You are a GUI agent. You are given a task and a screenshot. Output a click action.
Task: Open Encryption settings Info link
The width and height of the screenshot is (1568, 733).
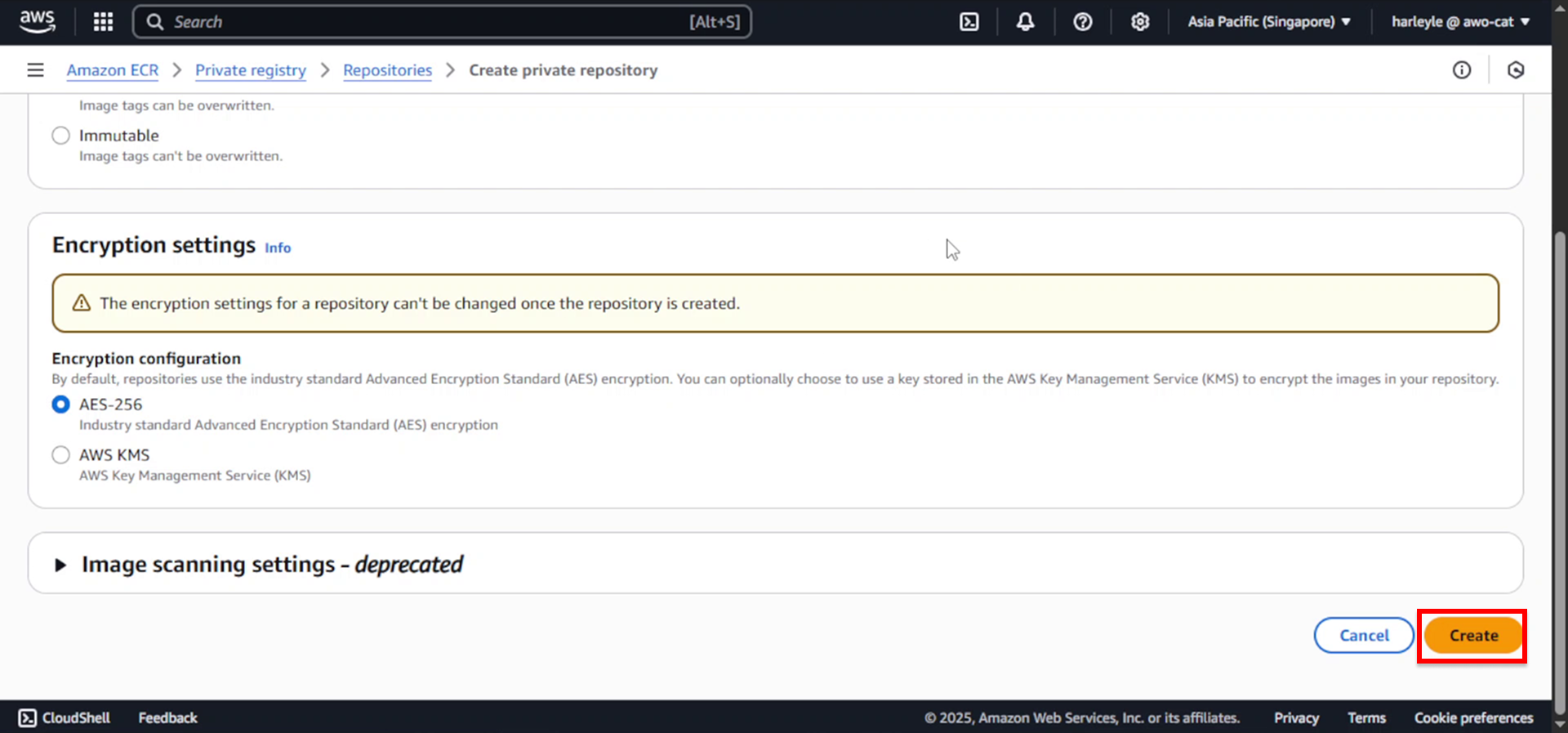[x=278, y=248]
